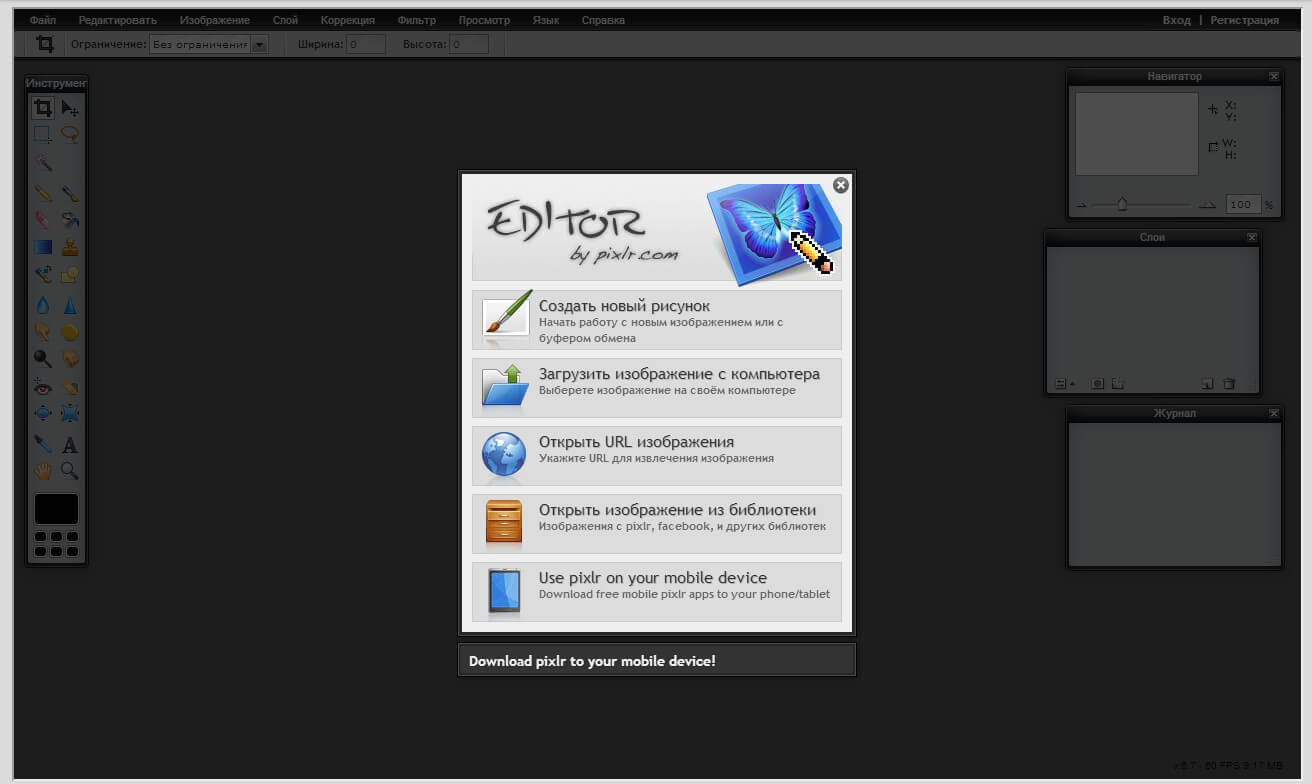Select the Crop tool in the tools panel
Screen dimensions: 1312x784
pos(43,108)
